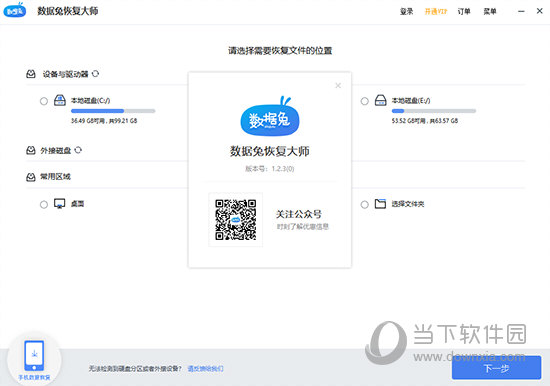The height and width of the screenshot is (386, 550).
Task: Open the 订单 orders menu
Action: coord(464,12)
